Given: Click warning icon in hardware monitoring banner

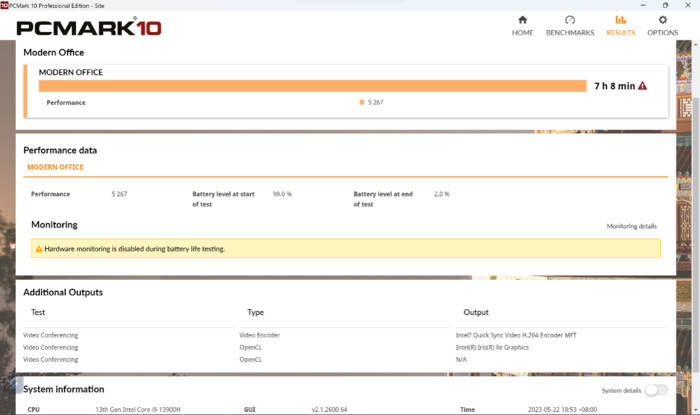Looking at the screenshot, I should [x=39, y=248].
